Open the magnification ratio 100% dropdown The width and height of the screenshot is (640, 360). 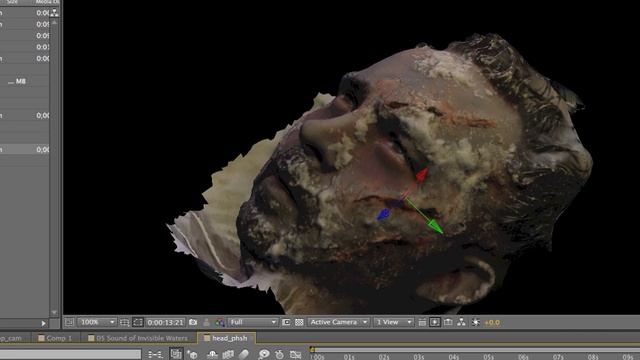(x=97, y=322)
